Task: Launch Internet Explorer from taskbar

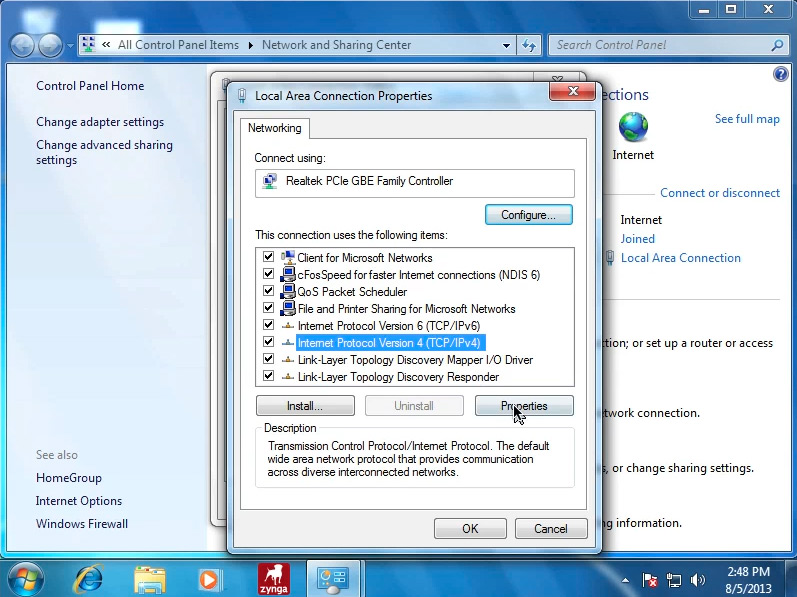Action: 88,579
